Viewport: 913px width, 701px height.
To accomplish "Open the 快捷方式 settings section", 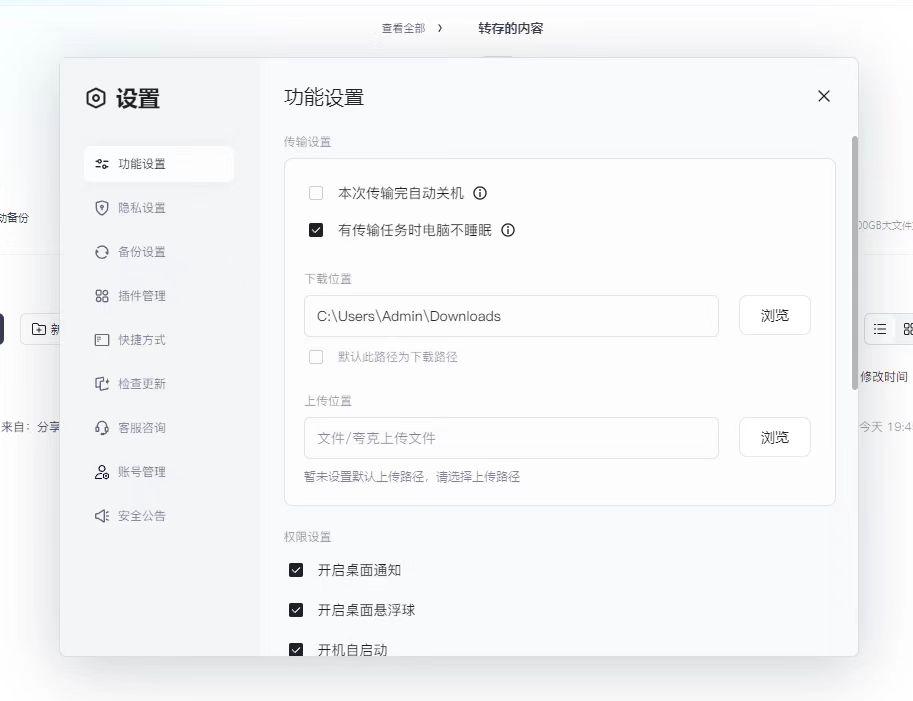I will tap(141, 340).
